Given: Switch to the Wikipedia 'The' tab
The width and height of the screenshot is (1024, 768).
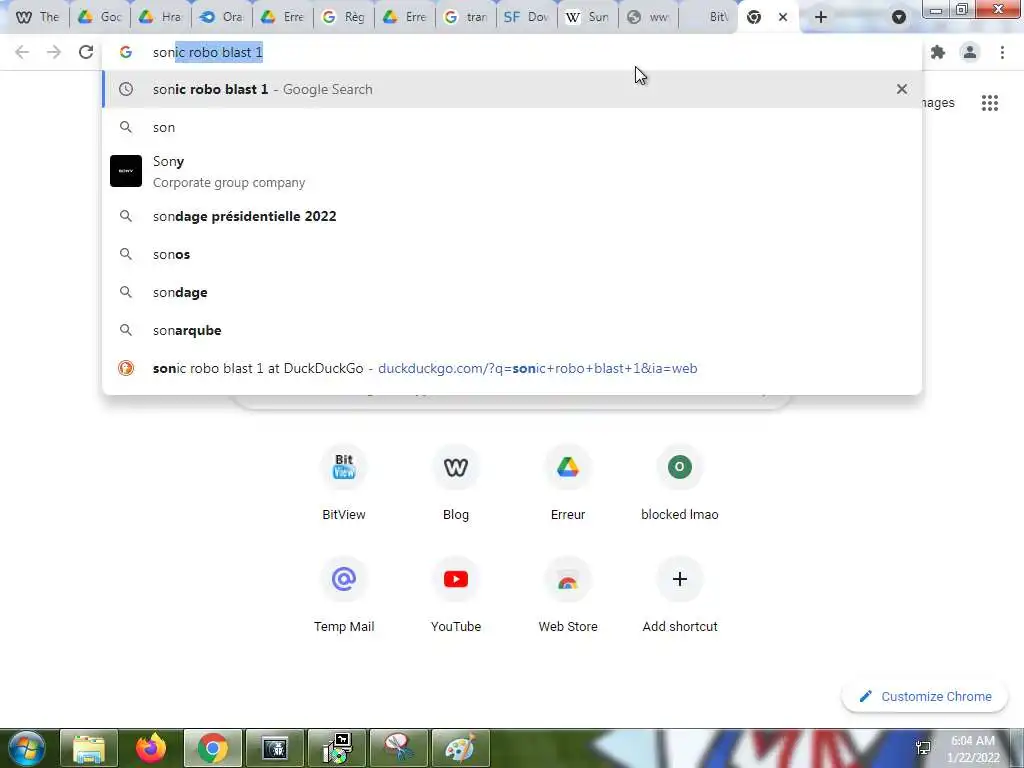Looking at the screenshot, I should click(37, 17).
